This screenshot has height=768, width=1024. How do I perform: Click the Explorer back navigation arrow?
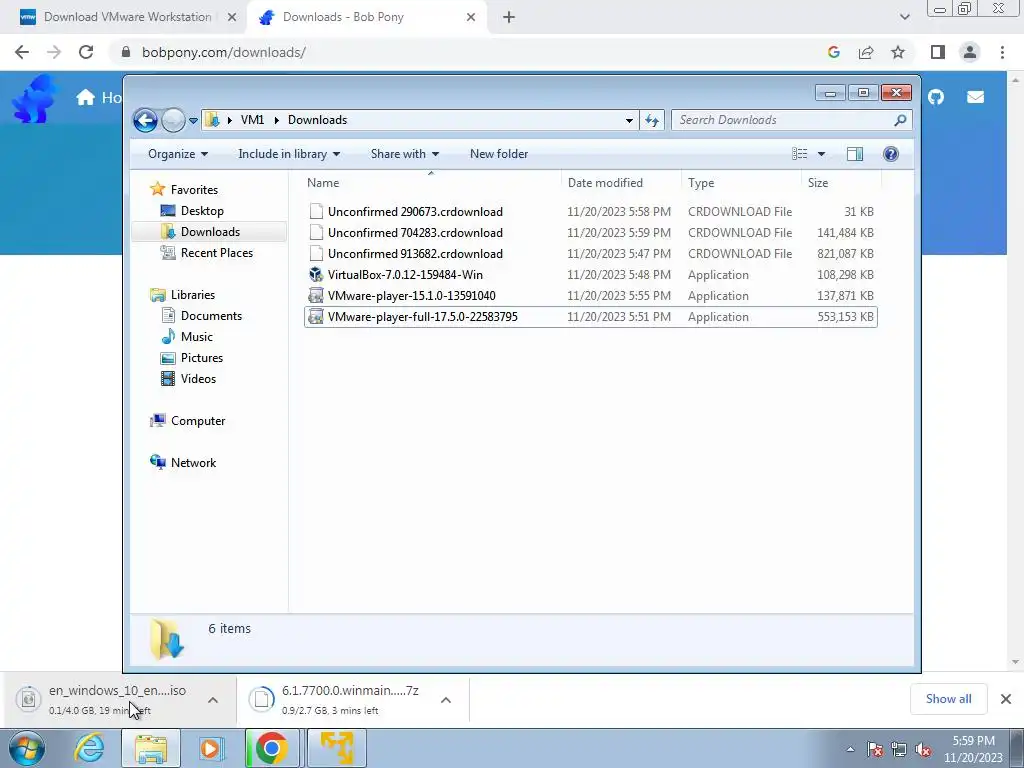pos(145,120)
